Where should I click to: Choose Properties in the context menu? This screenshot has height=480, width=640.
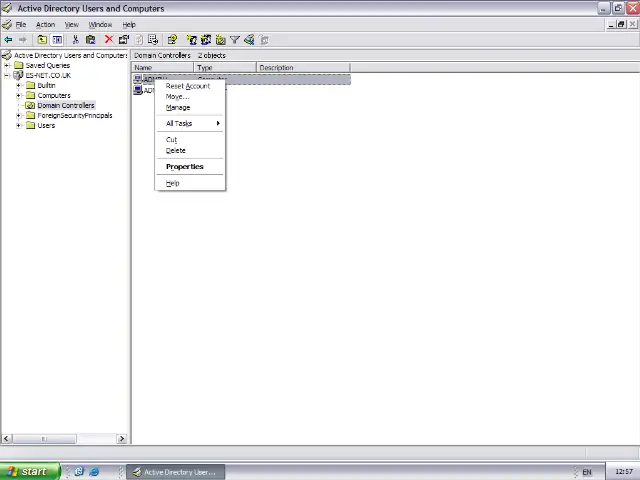point(190,167)
